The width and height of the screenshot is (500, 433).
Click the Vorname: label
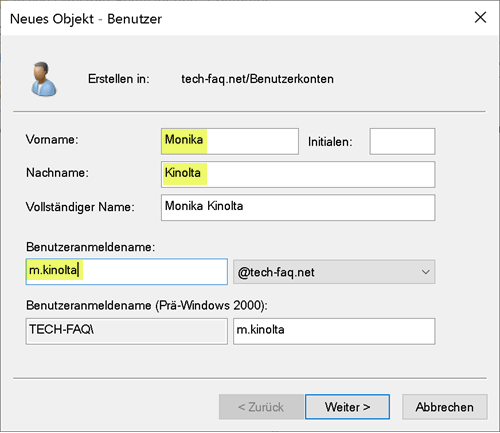[52, 139]
